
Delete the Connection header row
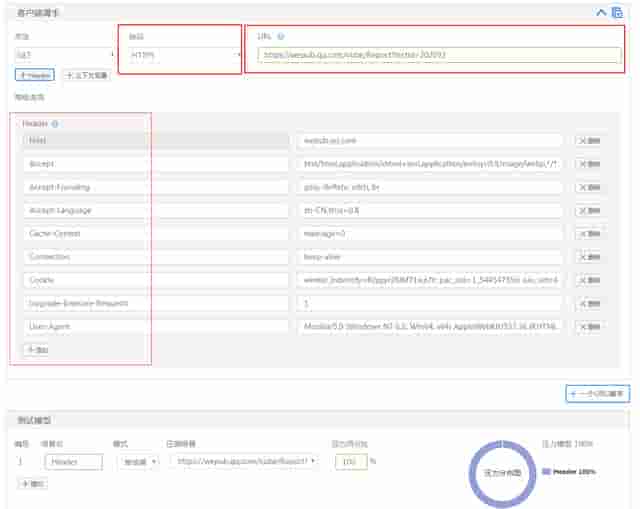tap(588, 257)
